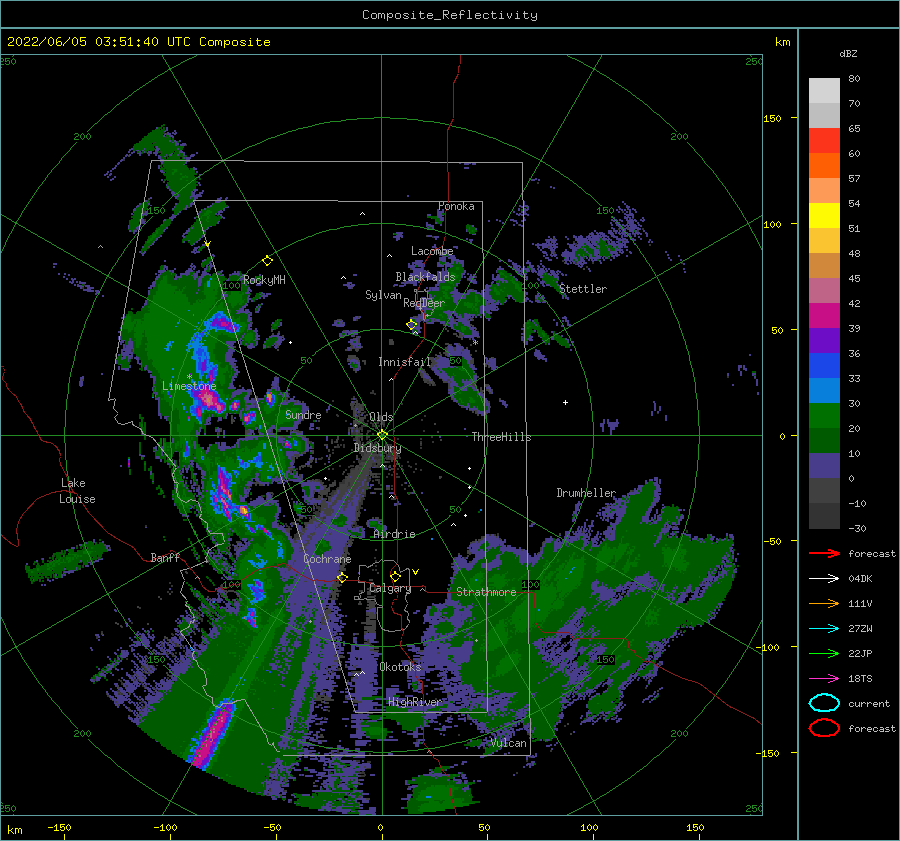Screen dimensions: 900x841
Task: Click the Composite_Reflectivity title
Action: tap(450, 15)
